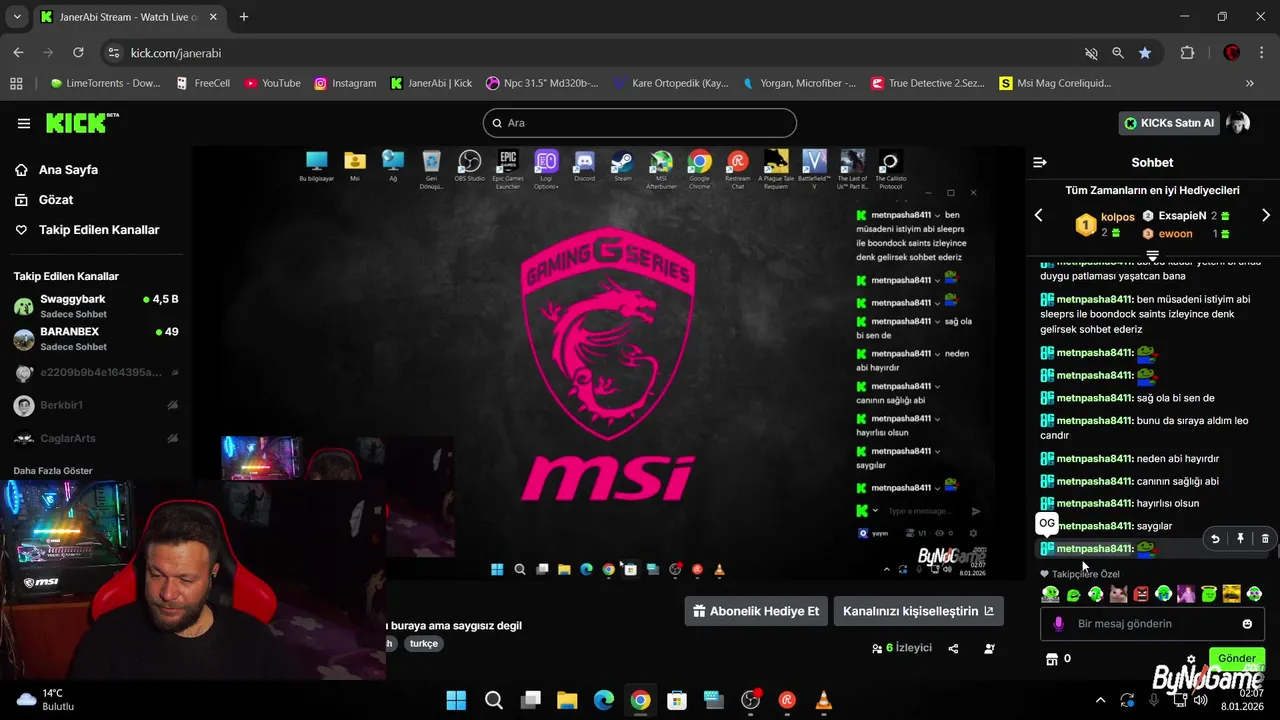Image resolution: width=1280 pixels, height=720 pixels.
Task: Insert the white cat emote
Action: point(1118,594)
